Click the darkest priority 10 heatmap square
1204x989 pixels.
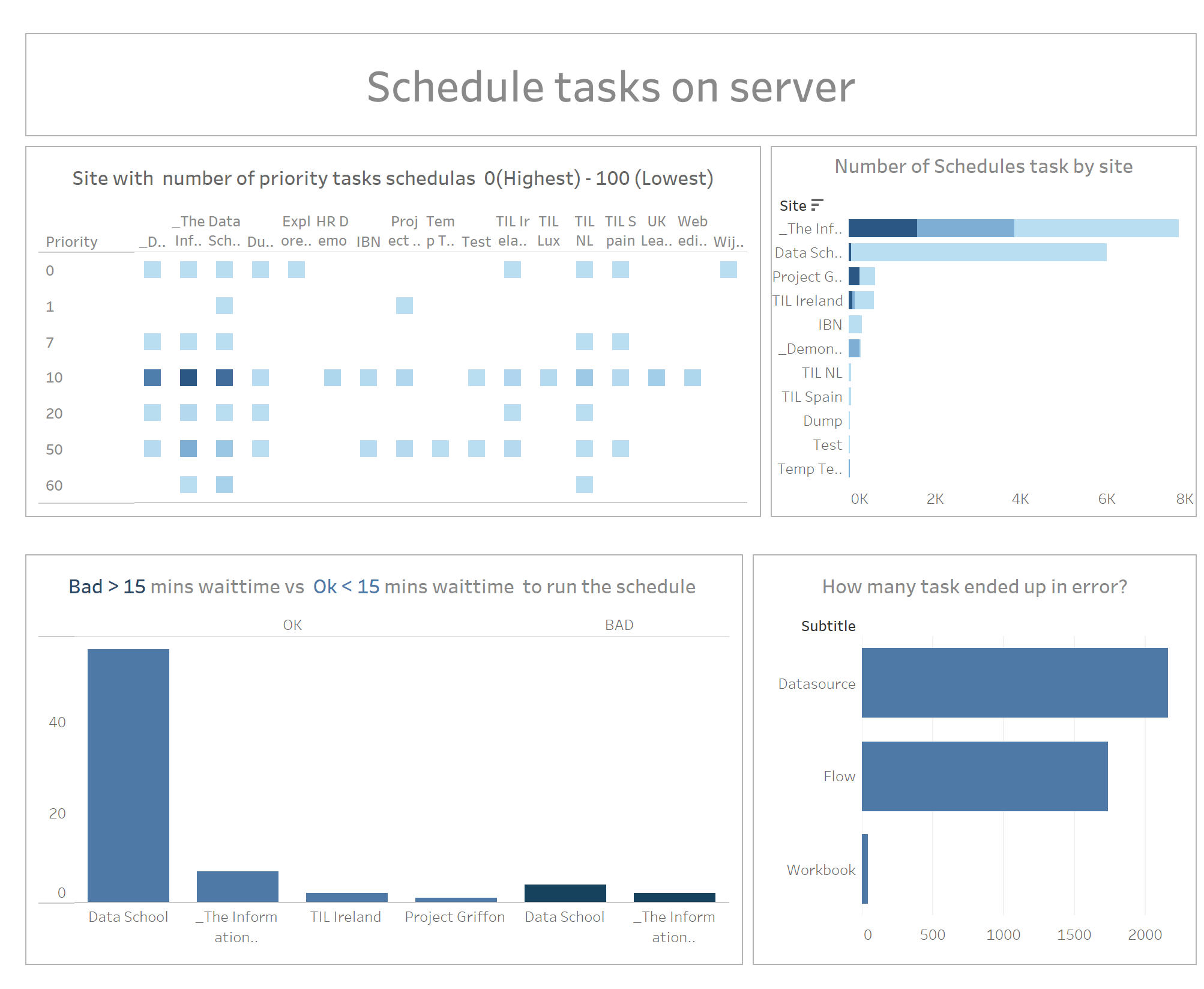188,378
